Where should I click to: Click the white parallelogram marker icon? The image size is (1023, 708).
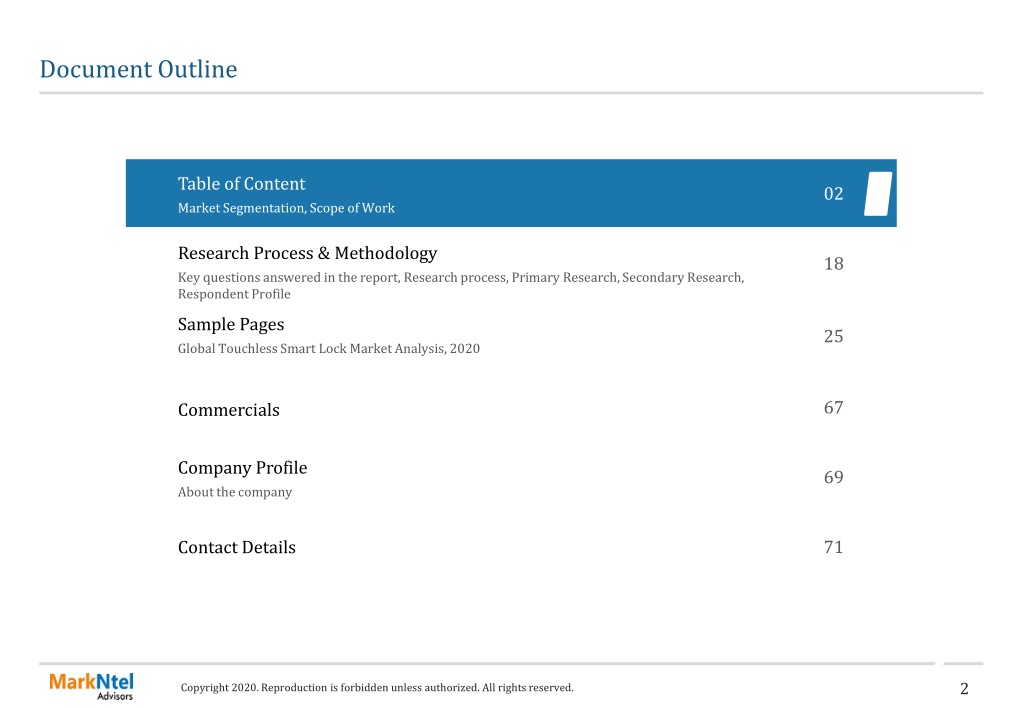coord(878,194)
